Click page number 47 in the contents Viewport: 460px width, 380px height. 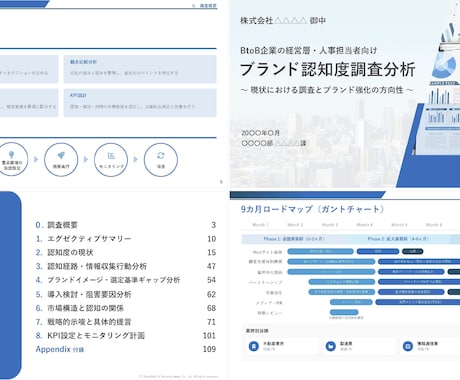coord(211,266)
